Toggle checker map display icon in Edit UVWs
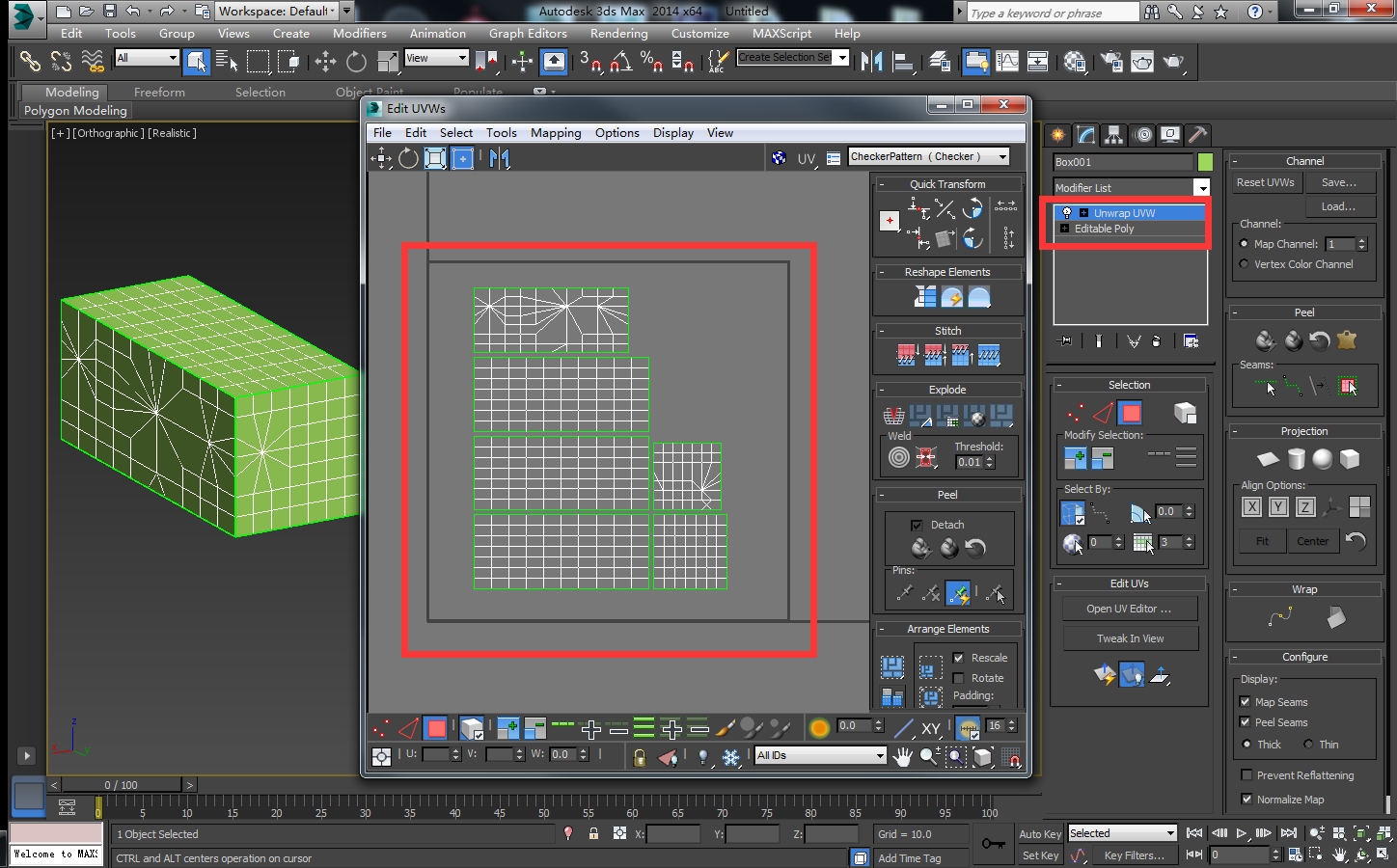 (x=779, y=157)
